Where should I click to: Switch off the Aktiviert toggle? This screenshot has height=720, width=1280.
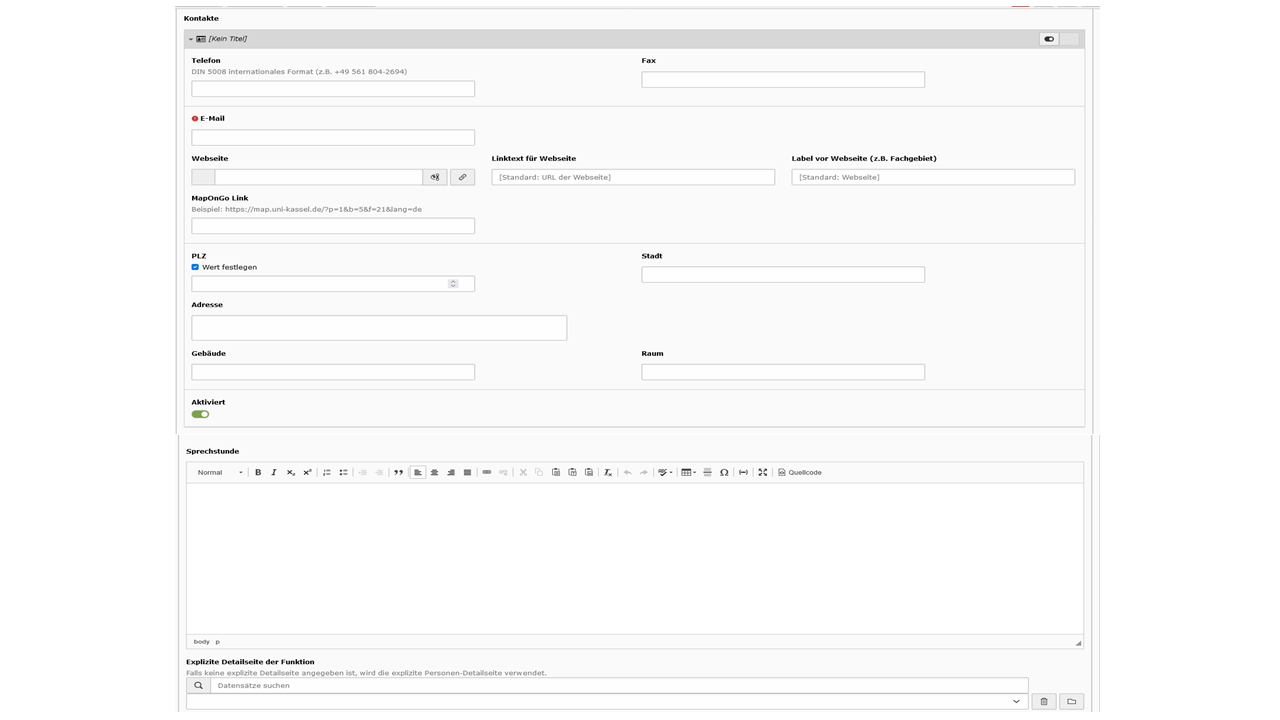coord(201,414)
